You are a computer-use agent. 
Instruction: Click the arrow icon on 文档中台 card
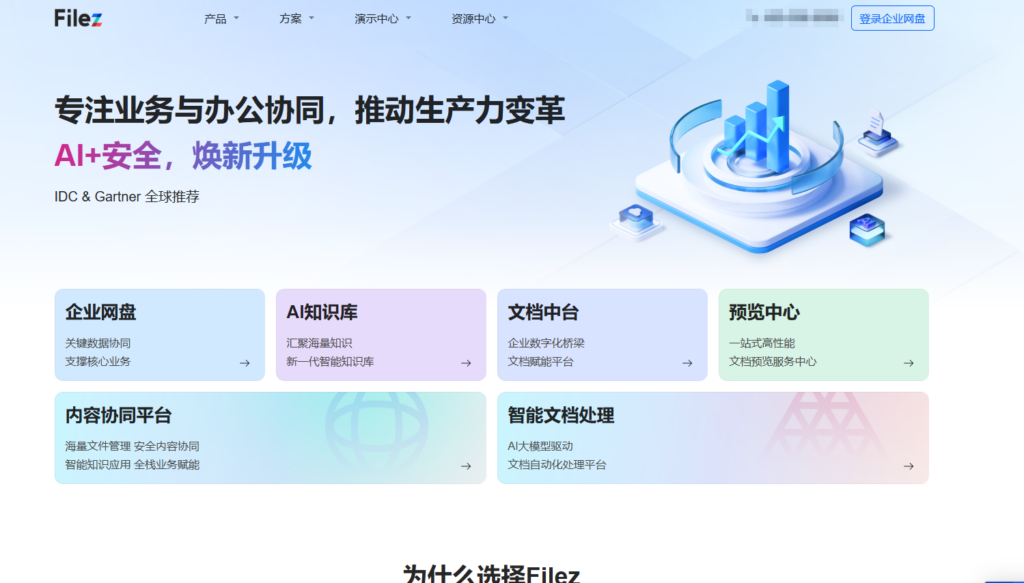tap(685, 365)
